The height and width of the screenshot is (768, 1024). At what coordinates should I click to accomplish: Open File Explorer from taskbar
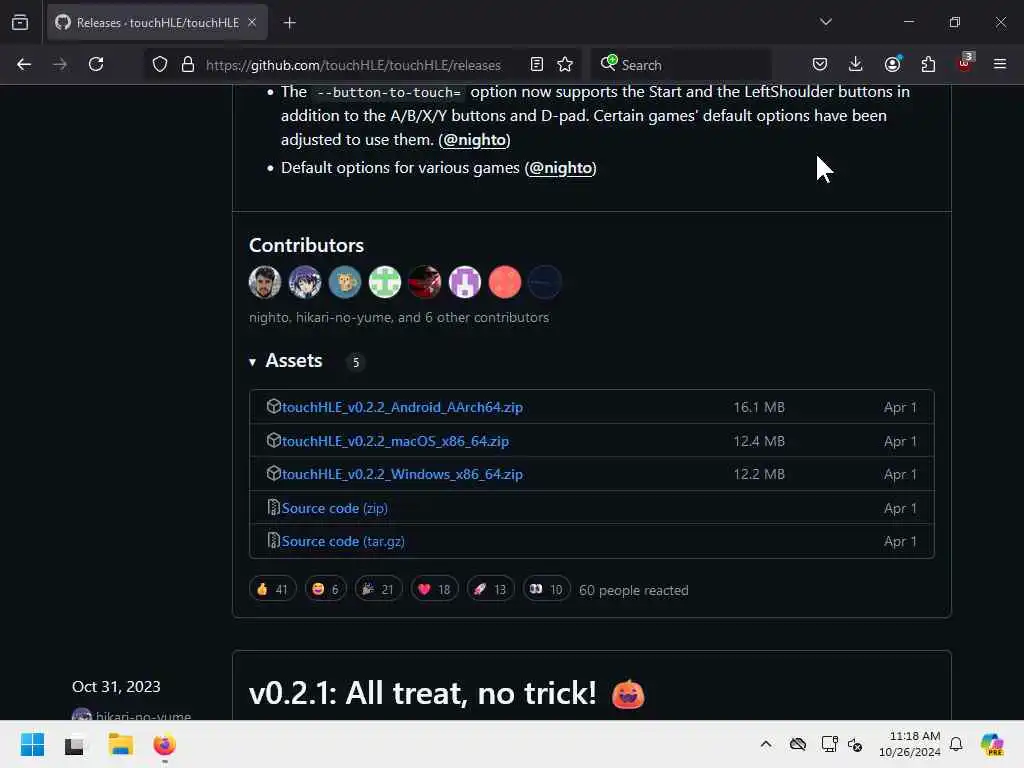(x=121, y=744)
